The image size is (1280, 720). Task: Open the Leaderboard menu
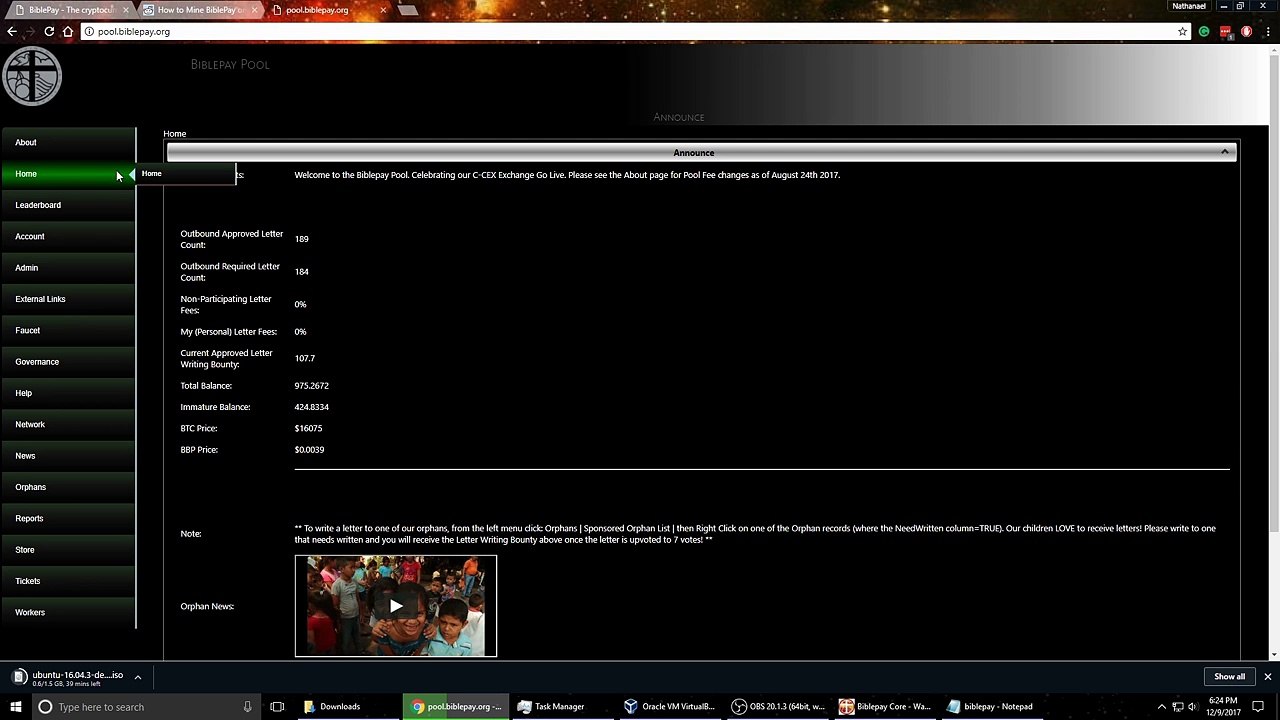pyautogui.click(x=68, y=205)
